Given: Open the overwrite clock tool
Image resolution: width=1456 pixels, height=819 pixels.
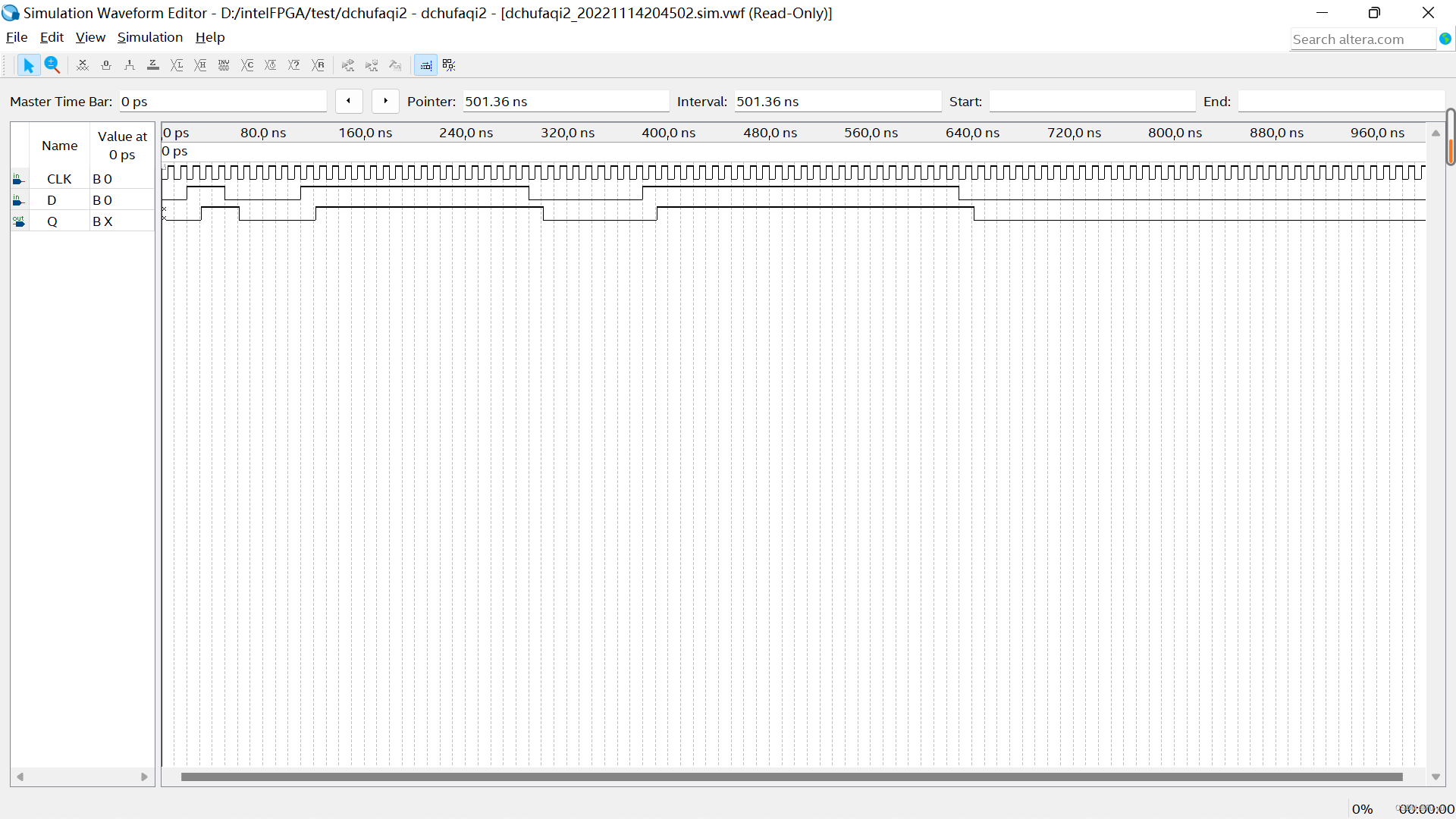Looking at the screenshot, I should pos(271,65).
